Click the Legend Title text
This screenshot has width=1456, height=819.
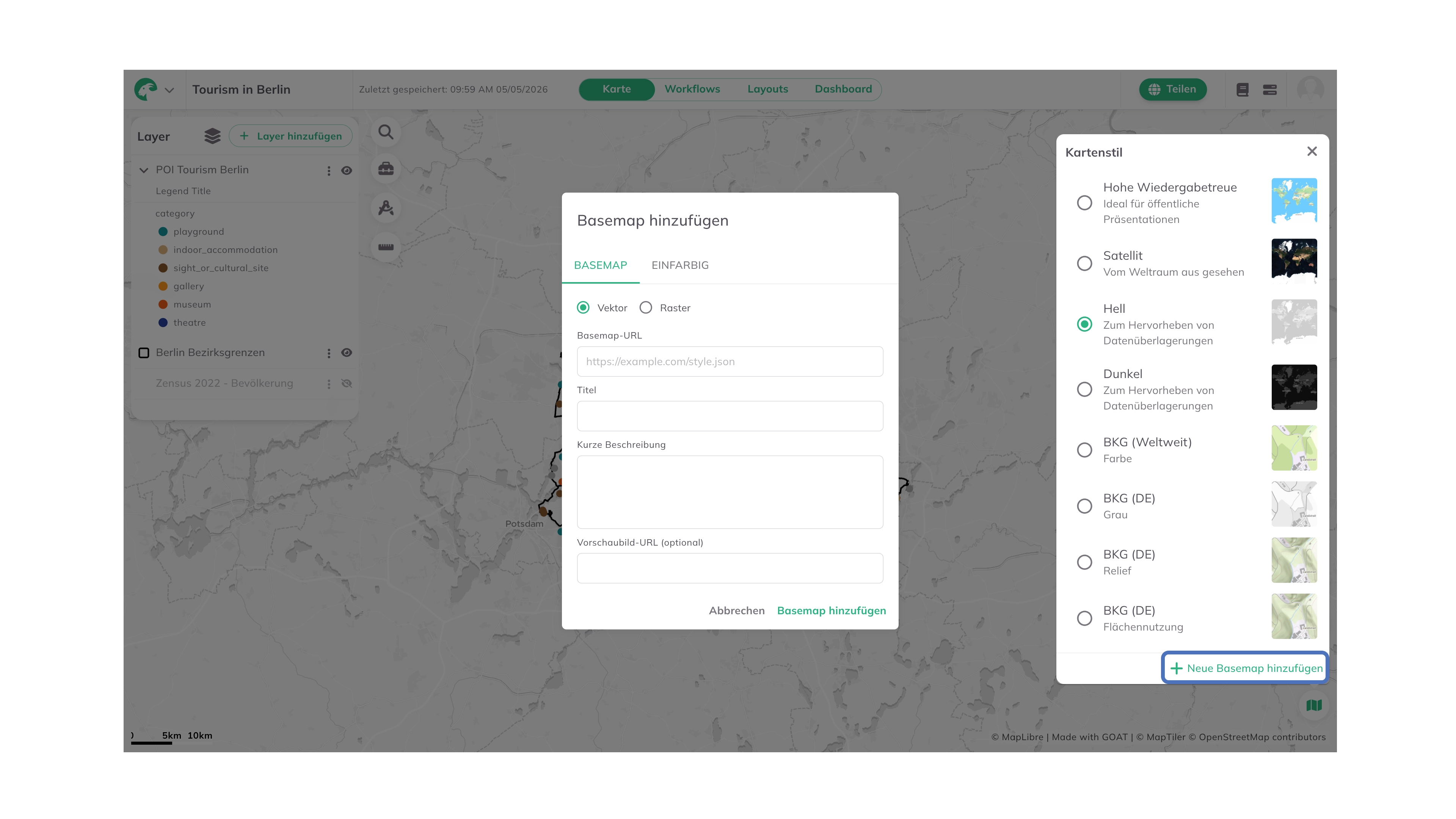[x=183, y=191]
